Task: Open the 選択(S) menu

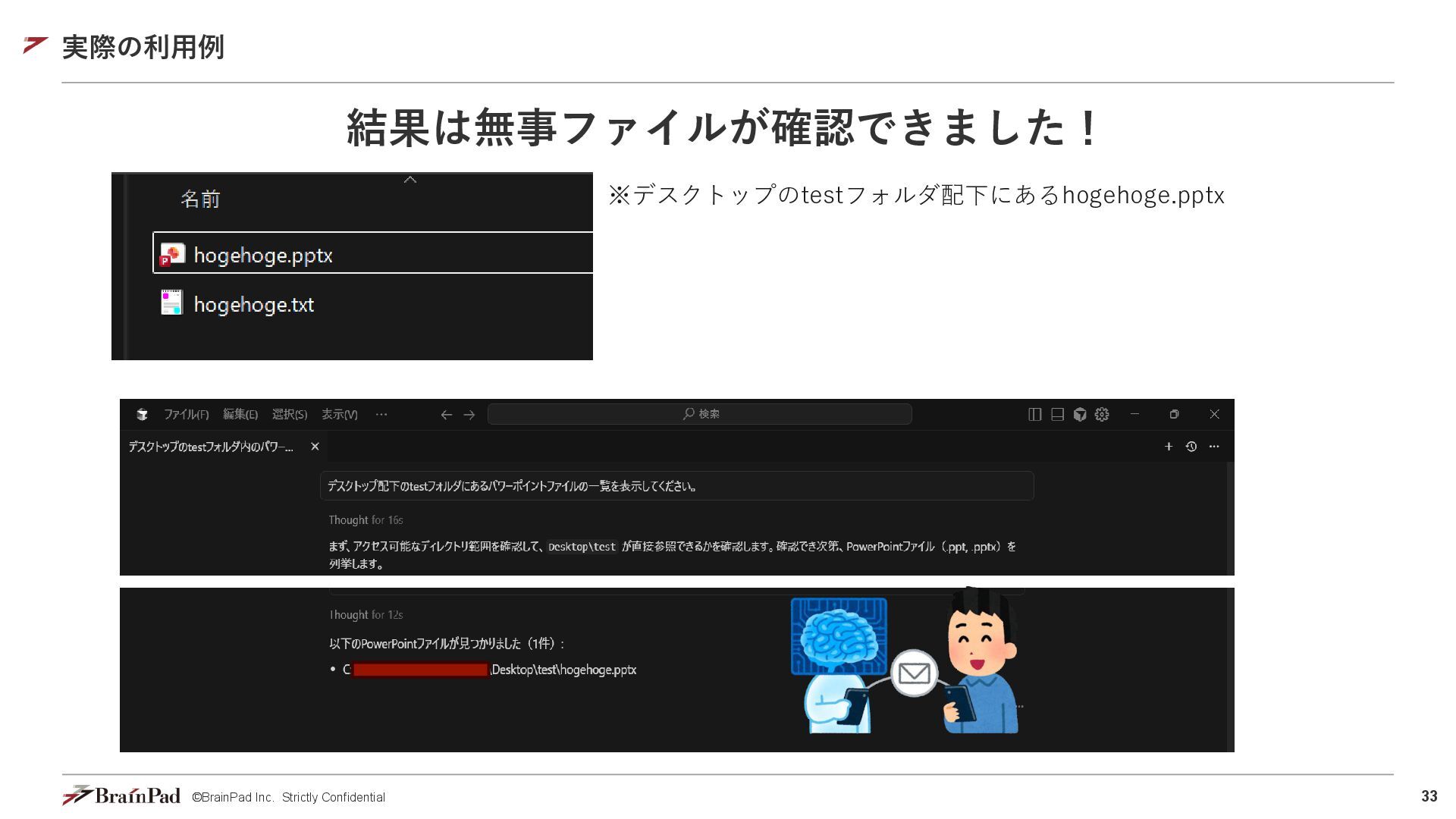Action: 290,414
